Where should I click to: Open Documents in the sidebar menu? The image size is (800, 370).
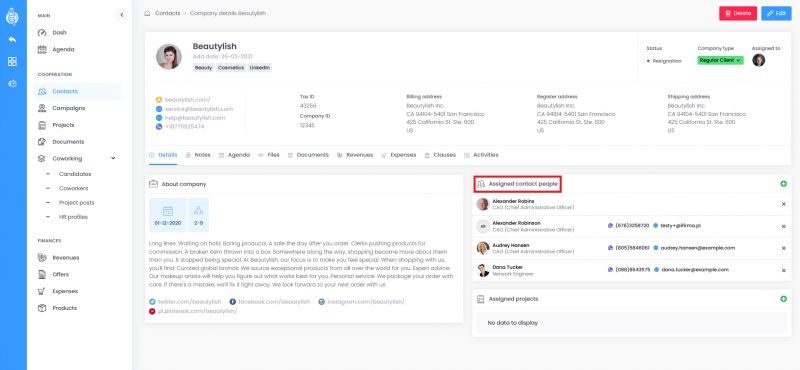coord(68,142)
